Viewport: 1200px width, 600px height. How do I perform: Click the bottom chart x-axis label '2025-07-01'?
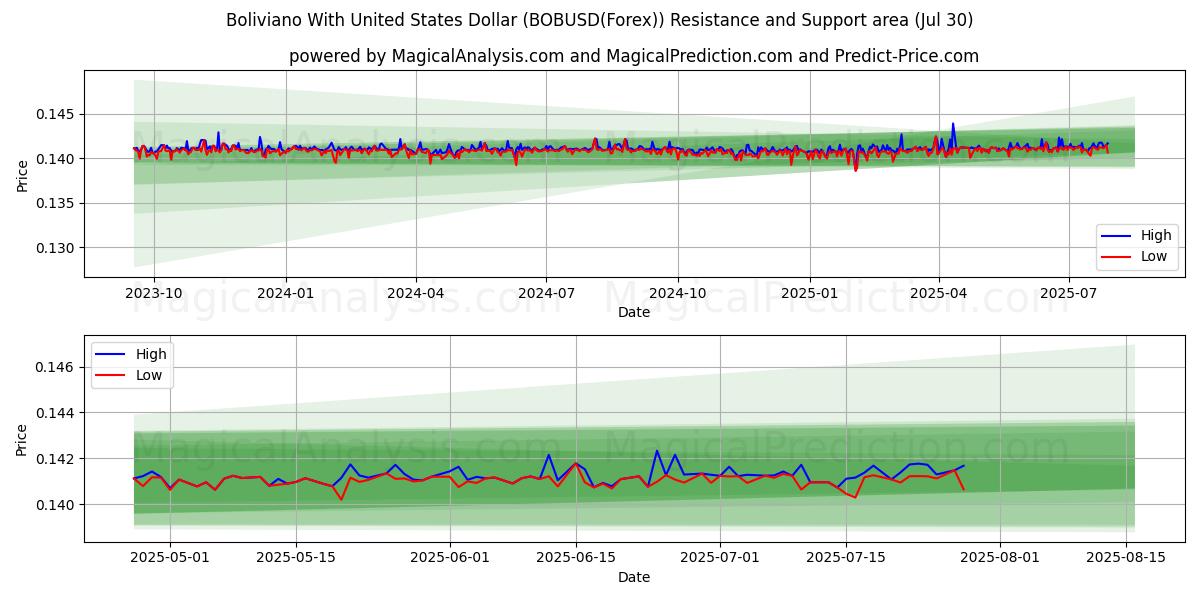click(721, 558)
